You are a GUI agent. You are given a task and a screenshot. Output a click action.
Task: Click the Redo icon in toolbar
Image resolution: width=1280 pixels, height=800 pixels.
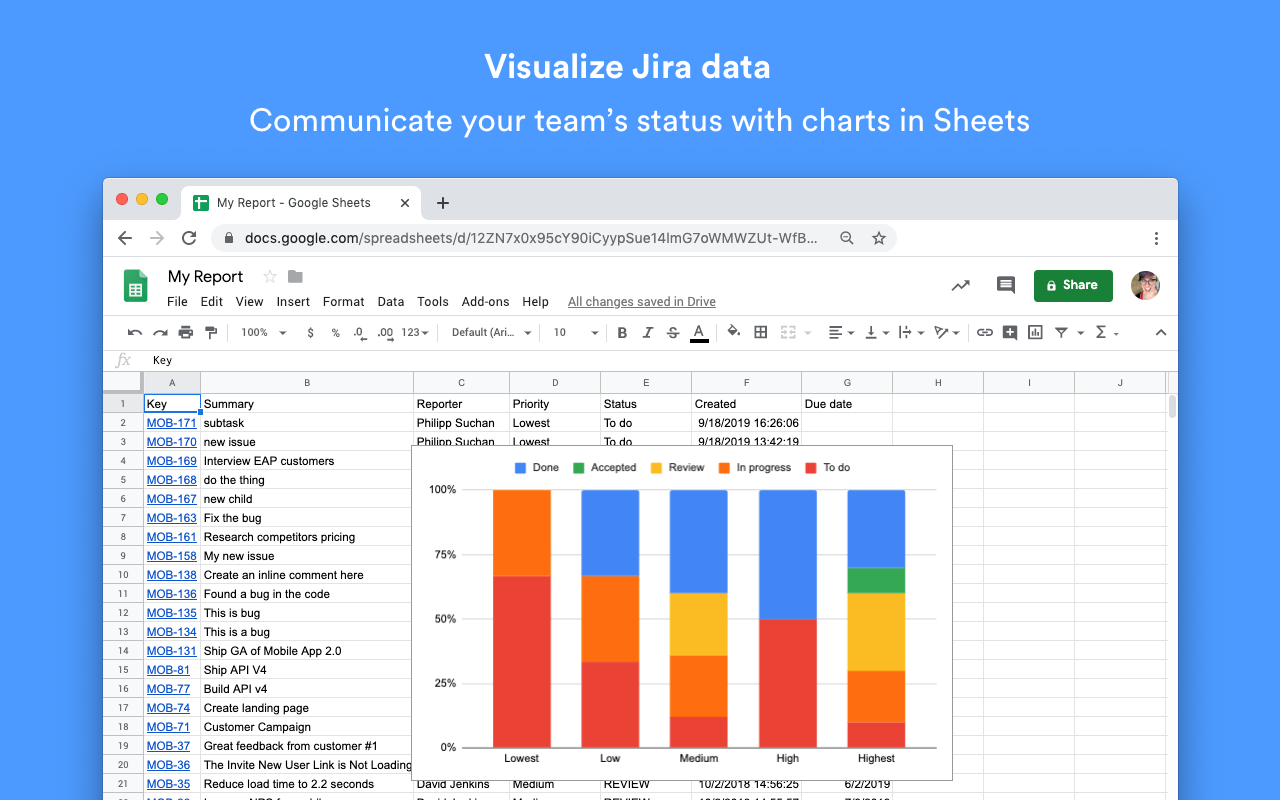pyautogui.click(x=160, y=333)
